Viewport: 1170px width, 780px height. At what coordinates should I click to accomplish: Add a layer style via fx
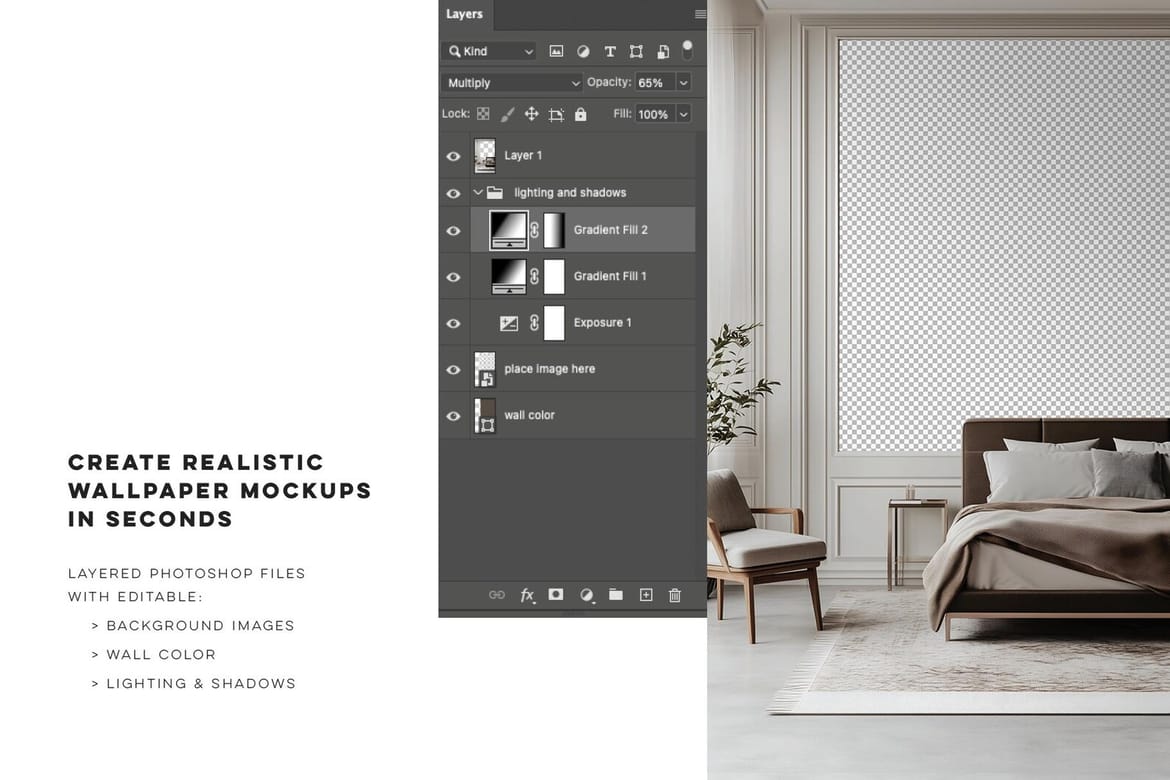[527, 595]
